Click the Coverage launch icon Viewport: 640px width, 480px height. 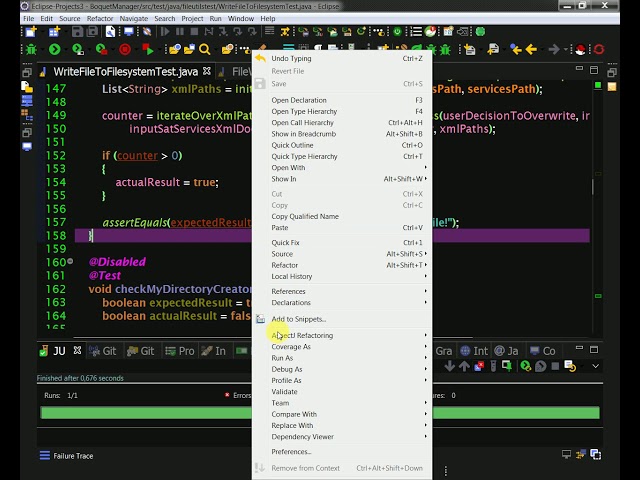pyautogui.click(x=78, y=49)
